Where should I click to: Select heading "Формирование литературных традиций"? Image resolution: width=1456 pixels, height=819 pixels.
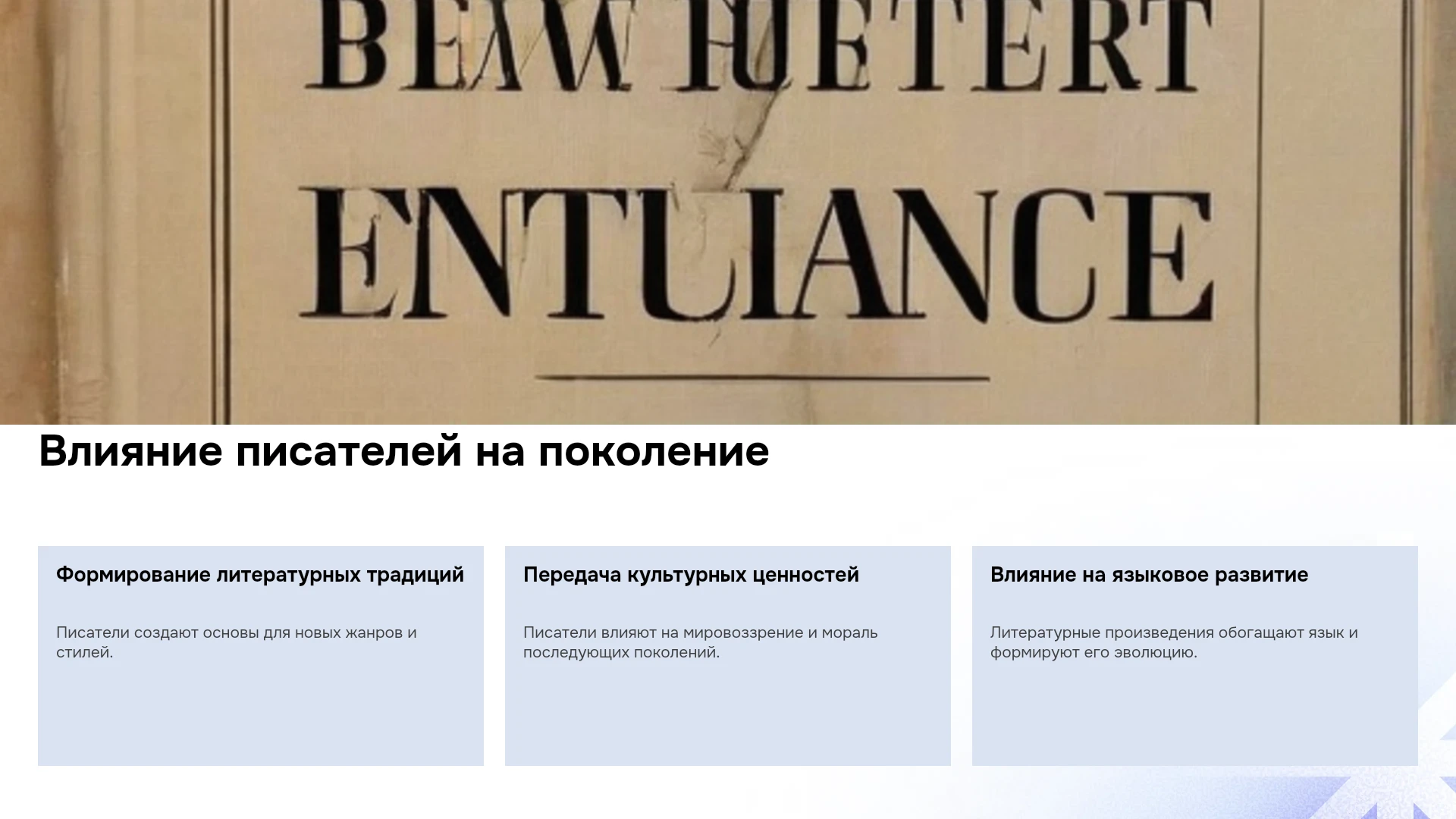260,575
